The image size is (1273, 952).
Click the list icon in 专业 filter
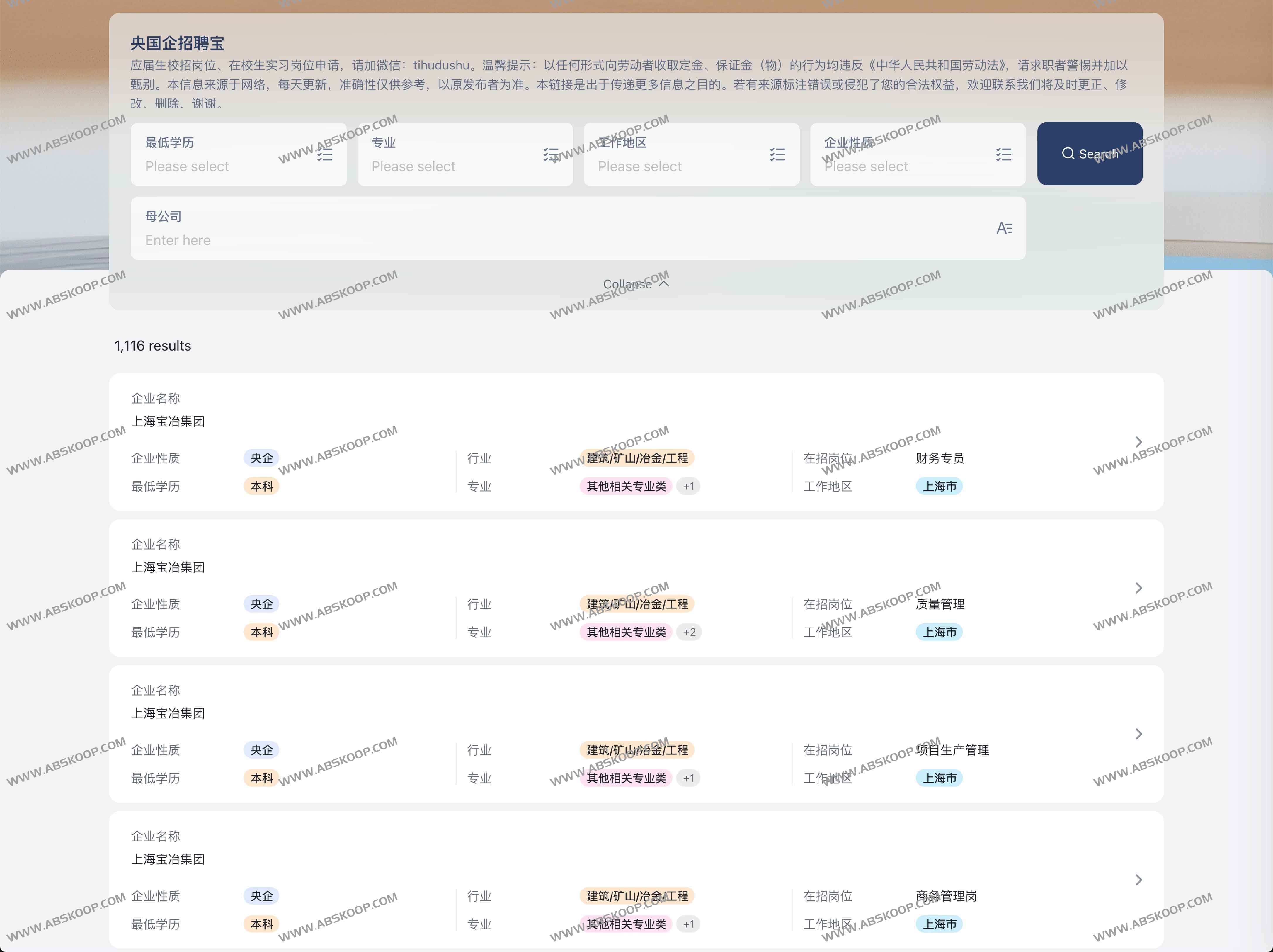click(551, 154)
